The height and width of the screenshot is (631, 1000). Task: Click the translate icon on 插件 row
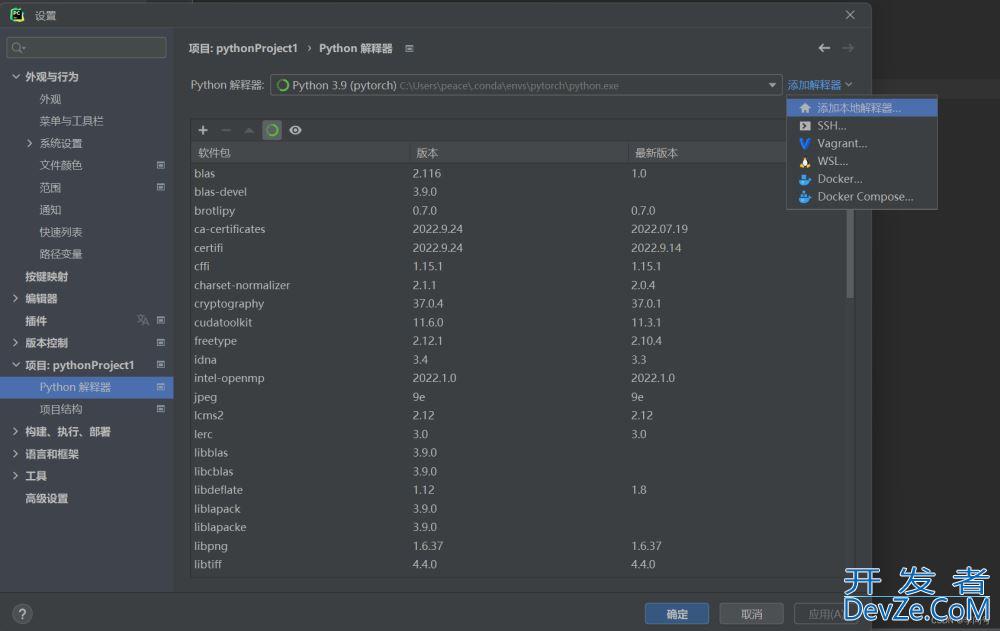point(143,320)
